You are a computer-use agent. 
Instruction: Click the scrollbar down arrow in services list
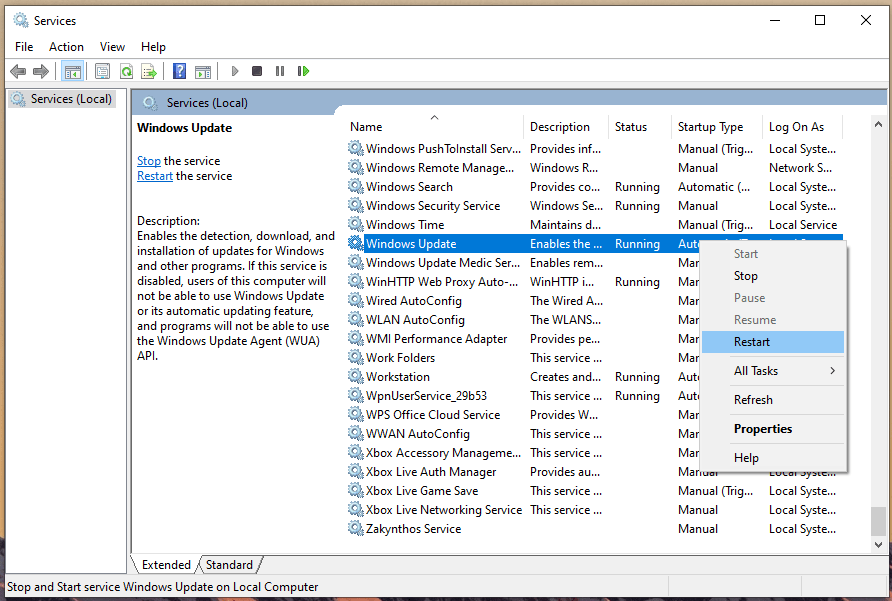coord(878,545)
